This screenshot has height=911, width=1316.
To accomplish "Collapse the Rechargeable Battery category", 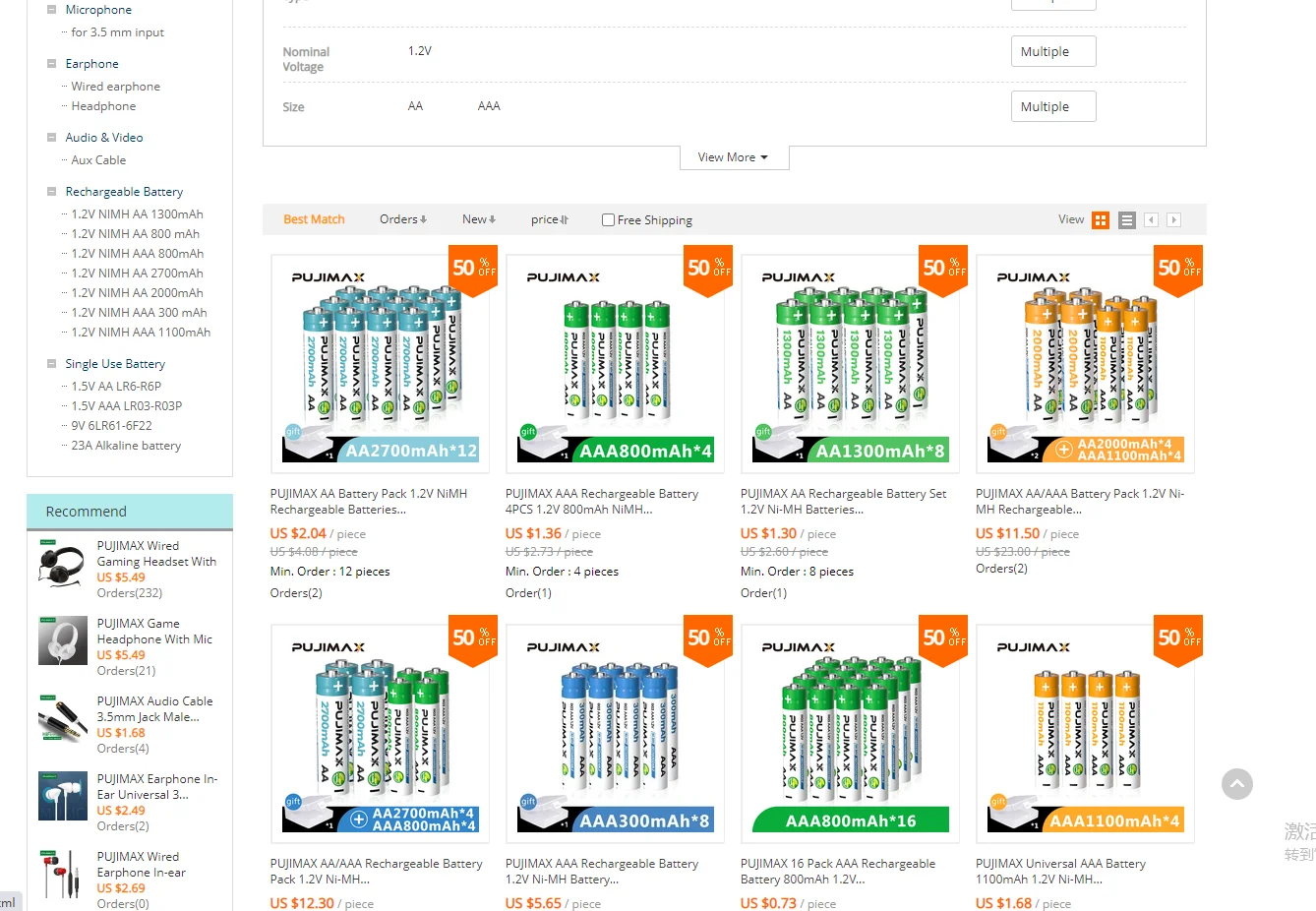I will coord(51,192).
